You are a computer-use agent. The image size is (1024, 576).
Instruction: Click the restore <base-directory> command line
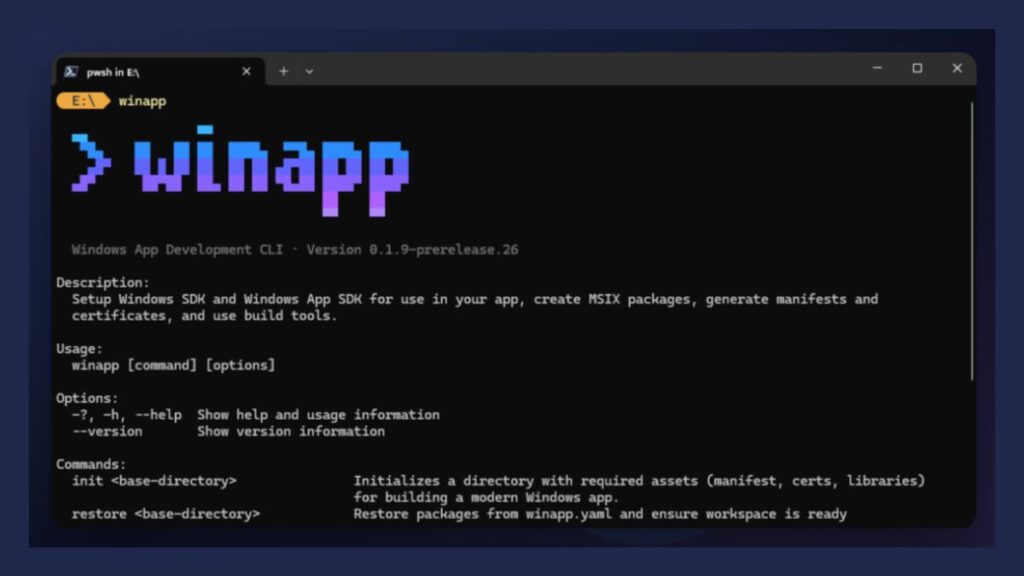[x=166, y=514]
